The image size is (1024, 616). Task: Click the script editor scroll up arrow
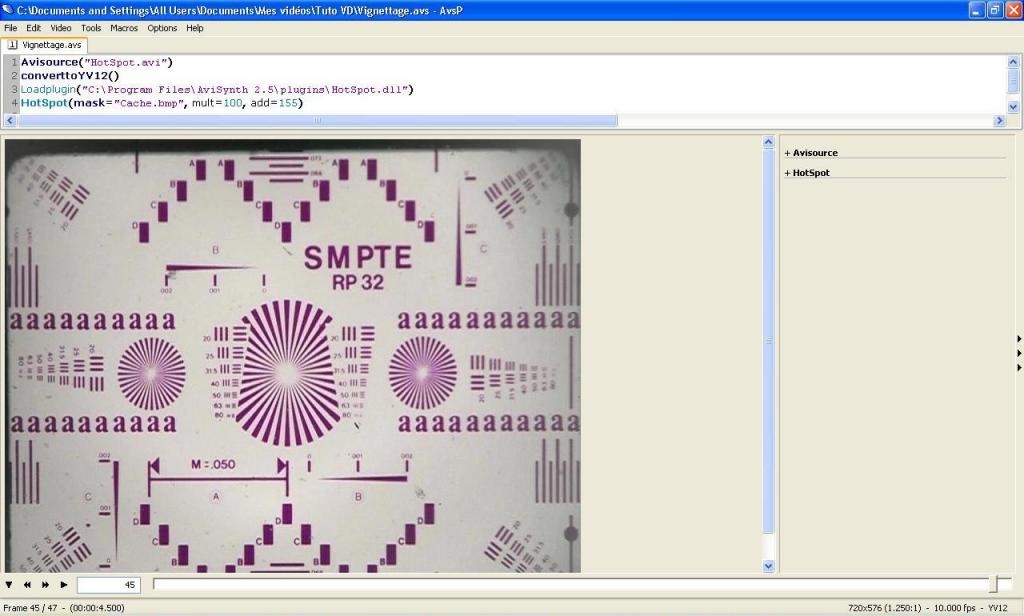point(1013,62)
